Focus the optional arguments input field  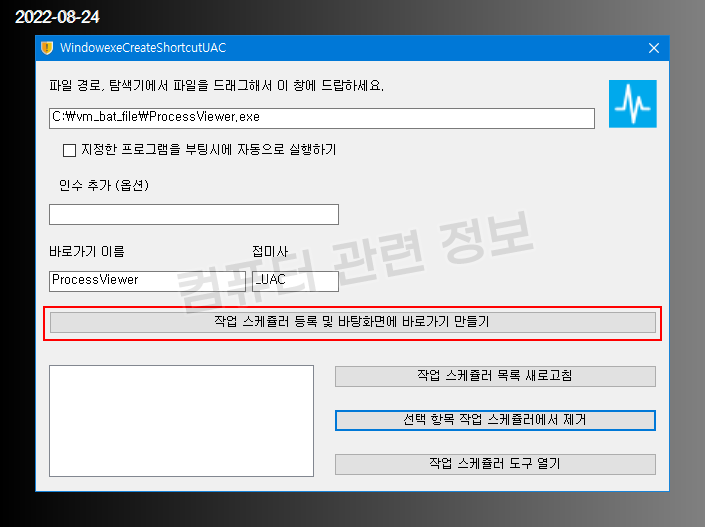click(194, 214)
